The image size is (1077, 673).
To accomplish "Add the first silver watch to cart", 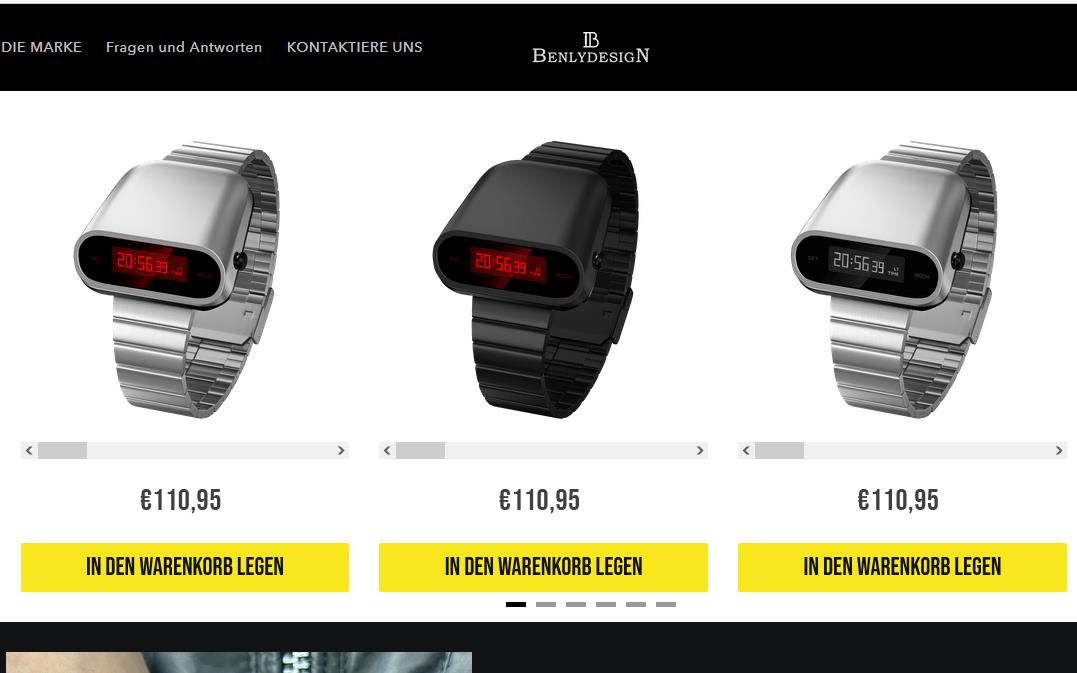I will [185, 567].
